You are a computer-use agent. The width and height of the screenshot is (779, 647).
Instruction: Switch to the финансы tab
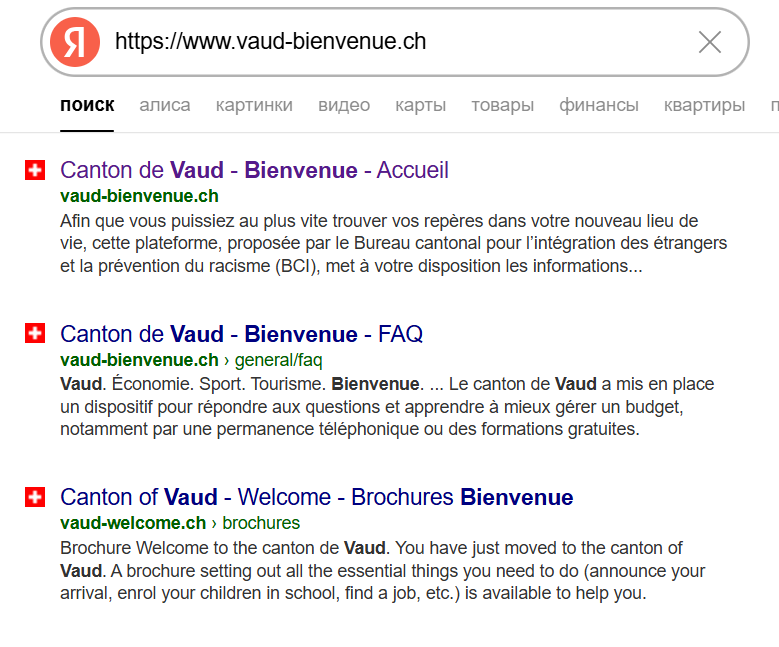click(598, 105)
